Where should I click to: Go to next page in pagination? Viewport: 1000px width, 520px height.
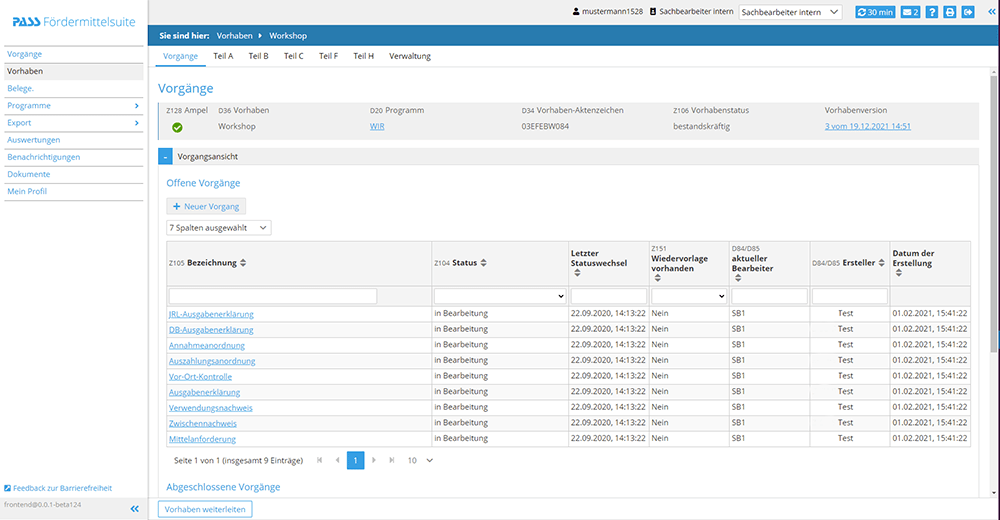[374, 460]
